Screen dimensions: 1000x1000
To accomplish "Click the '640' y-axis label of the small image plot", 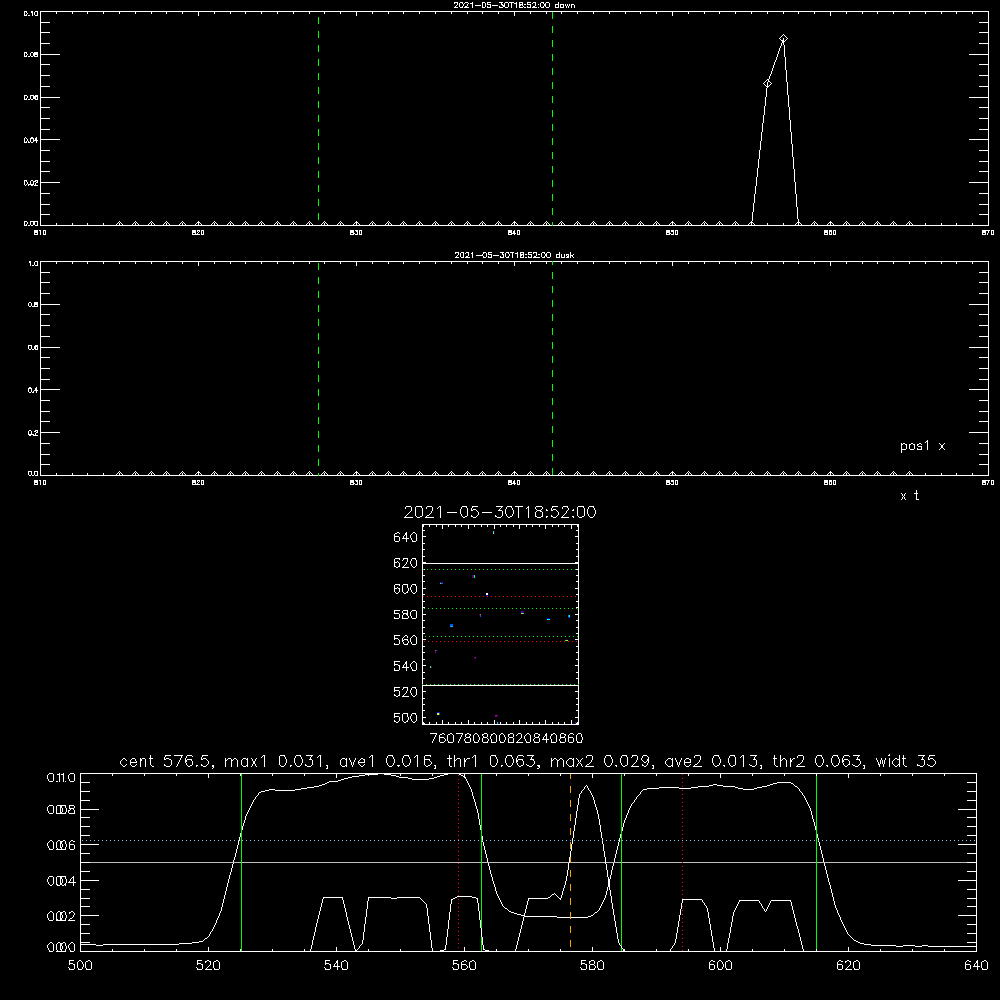I will 406,537.
